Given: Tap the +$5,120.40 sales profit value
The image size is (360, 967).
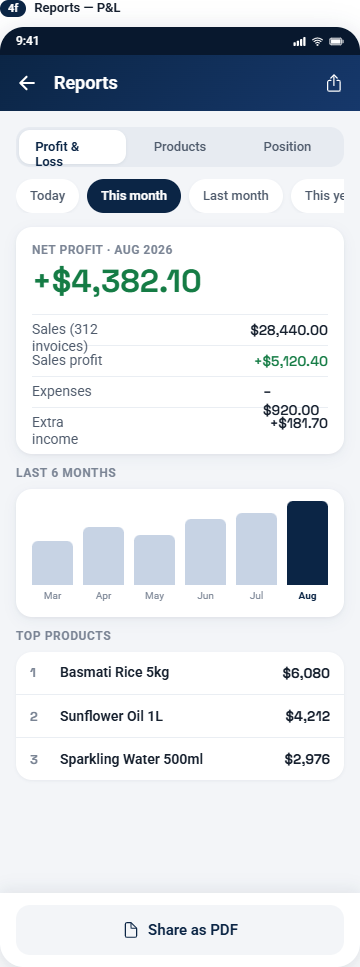Looking at the screenshot, I should click(x=291, y=361).
